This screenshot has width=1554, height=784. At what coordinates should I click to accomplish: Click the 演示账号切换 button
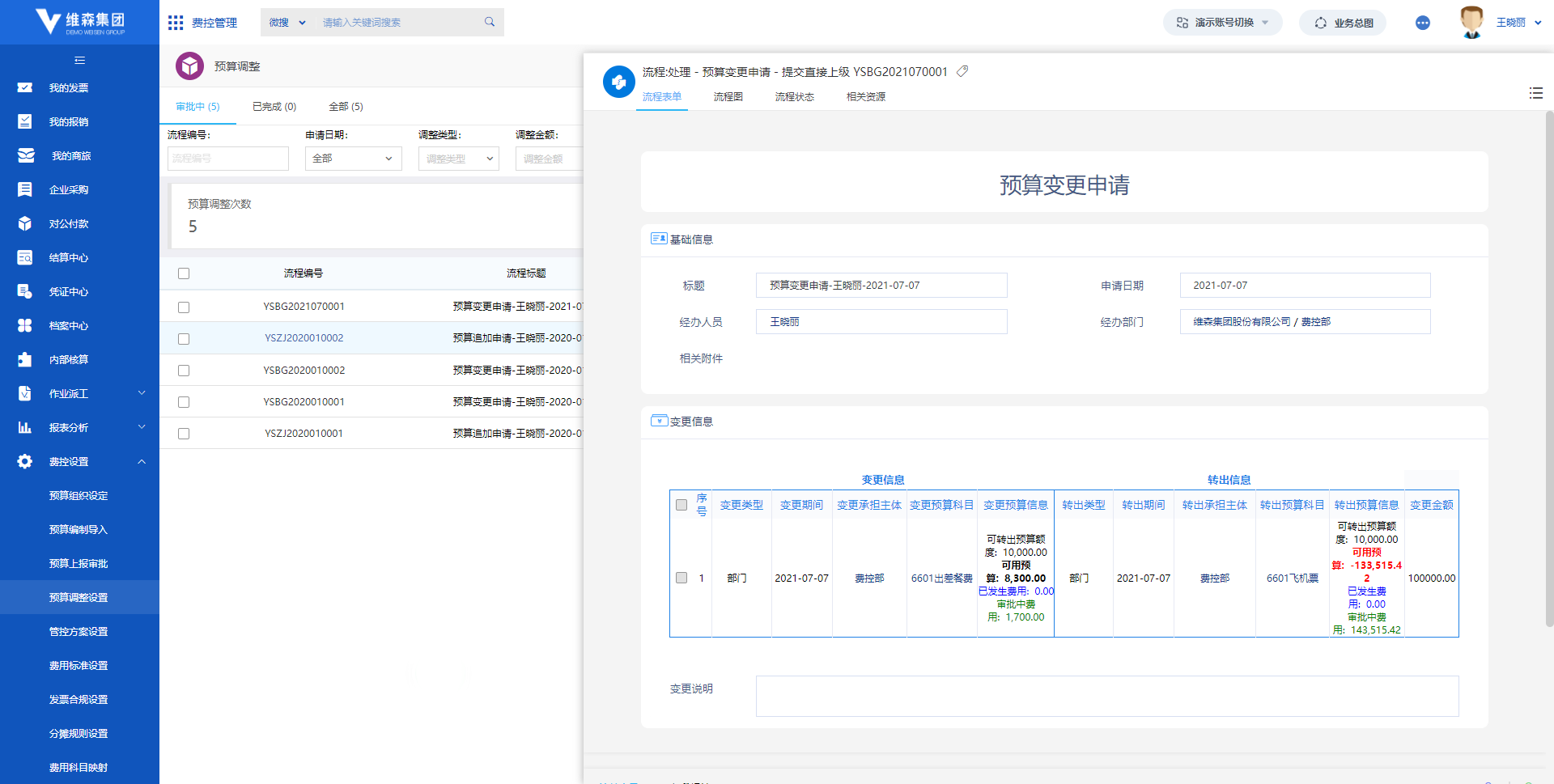1222,23
